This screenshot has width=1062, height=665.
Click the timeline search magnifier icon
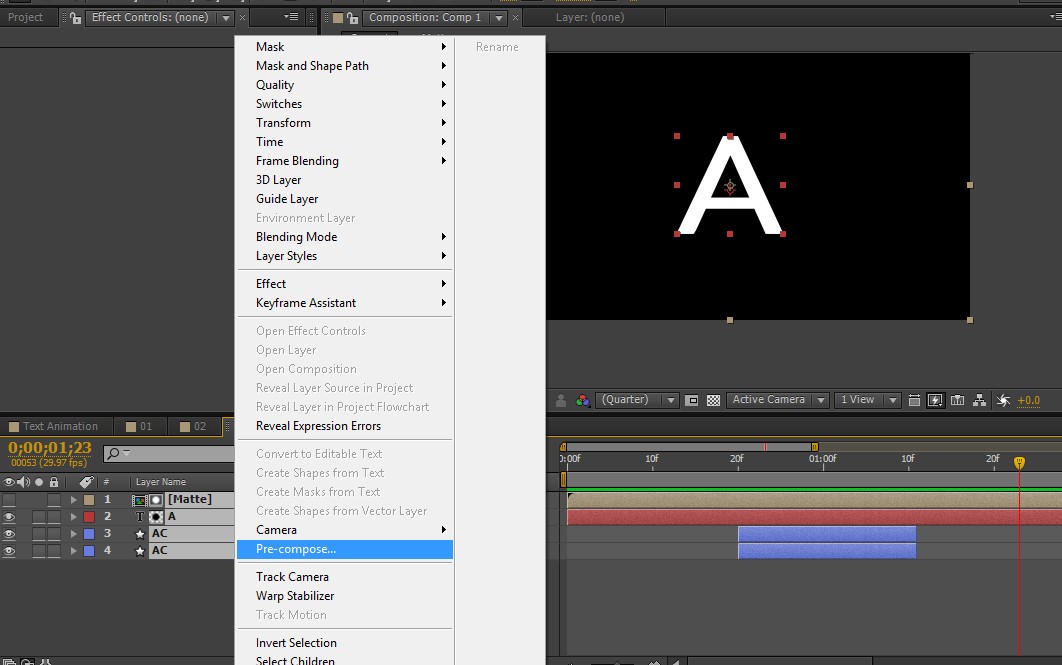tap(114, 453)
